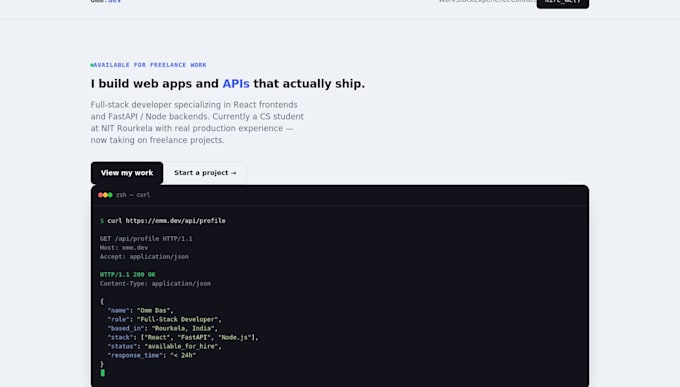Go to omm.dev logo home link
This screenshot has height=387, width=680.
tap(106, 1)
